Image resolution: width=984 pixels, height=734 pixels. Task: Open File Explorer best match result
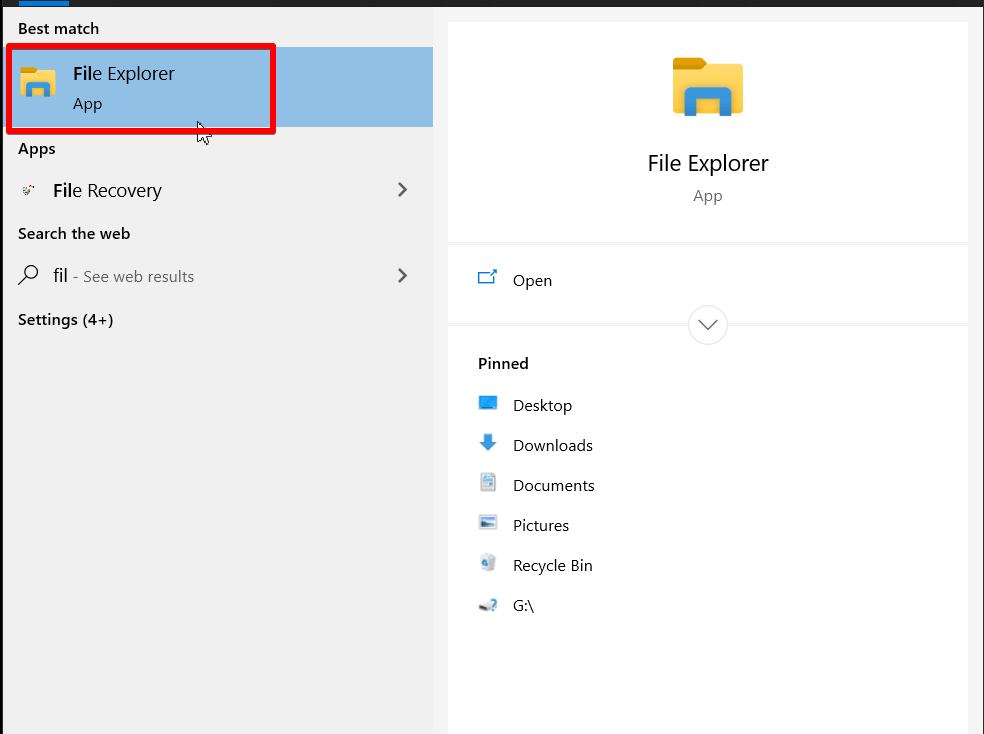(x=218, y=87)
